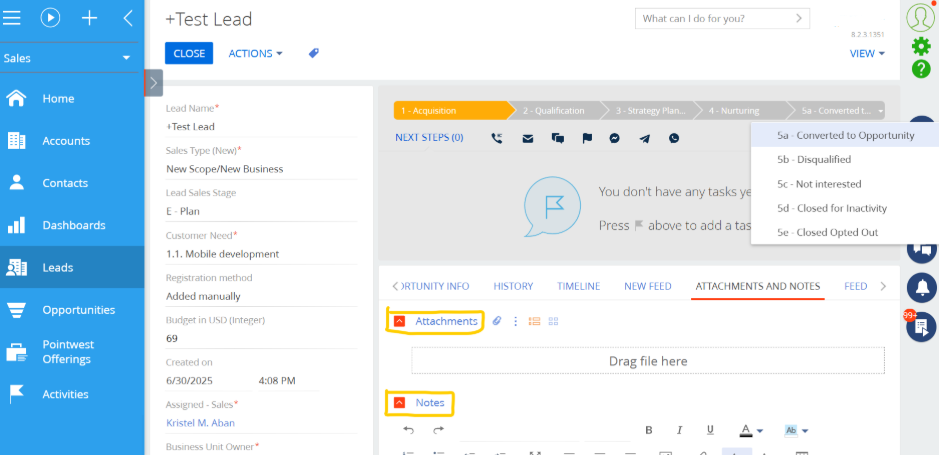Image resolution: width=939 pixels, height=456 pixels.
Task: Click the What can I do for you search box
Action: (x=722, y=19)
